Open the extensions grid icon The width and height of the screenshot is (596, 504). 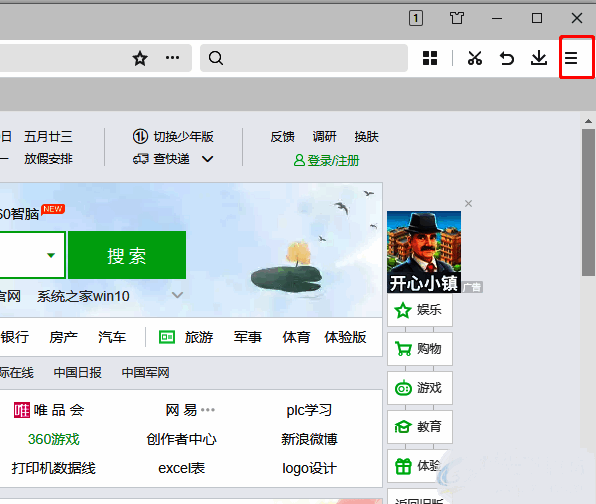430,58
